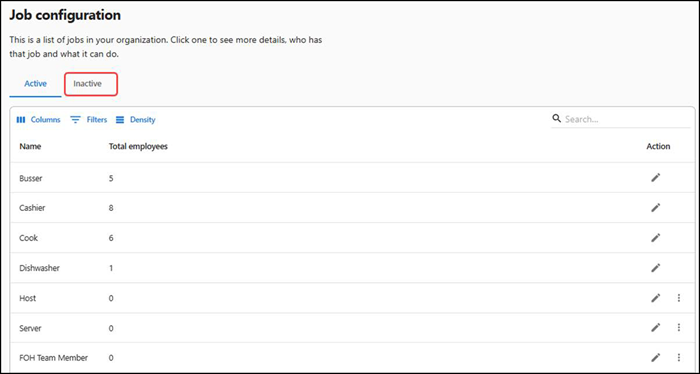Edit the FOH Team Member job
The image size is (700, 374).
coord(655,357)
